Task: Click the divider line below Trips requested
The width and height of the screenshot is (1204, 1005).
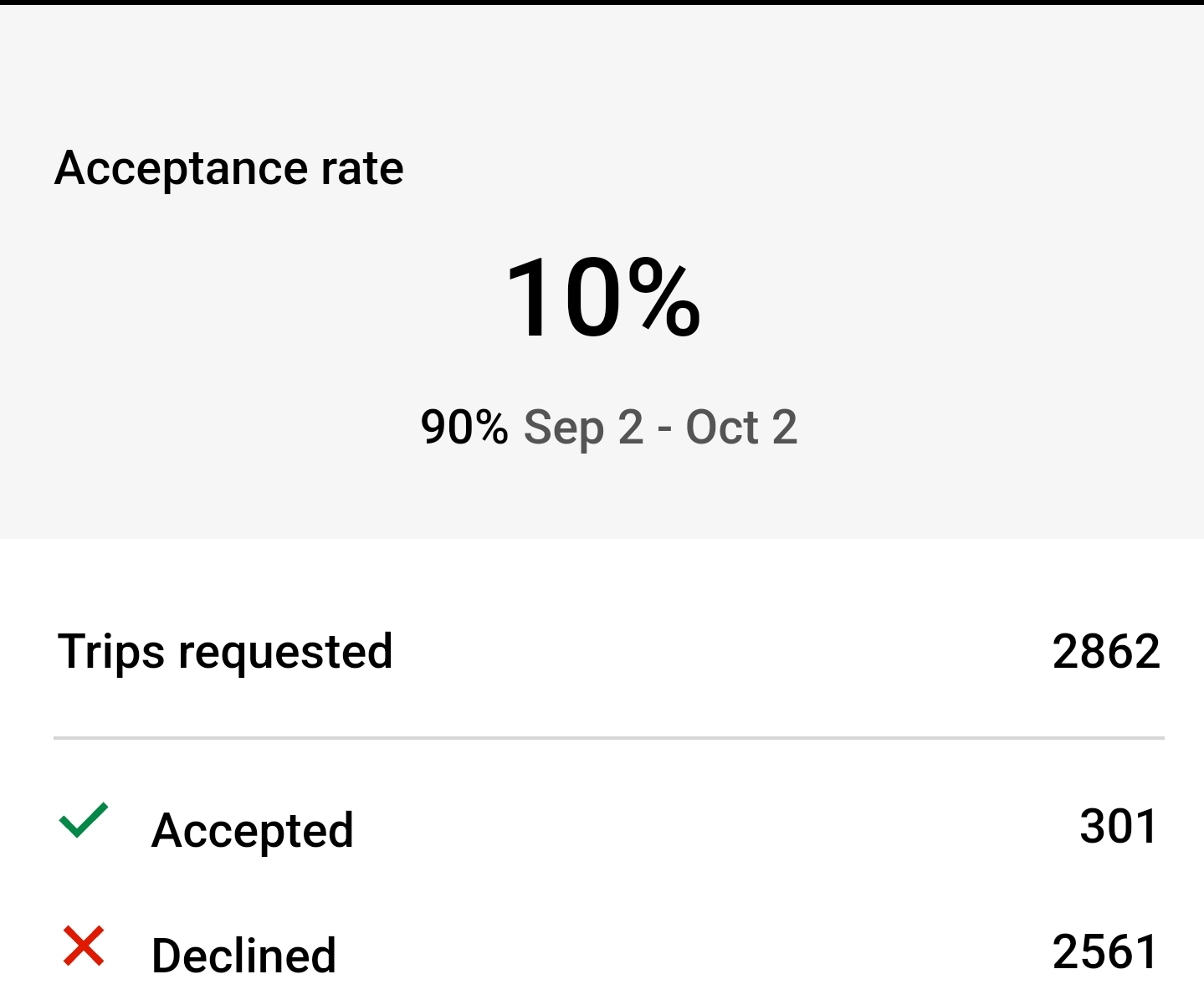Action: 608,738
